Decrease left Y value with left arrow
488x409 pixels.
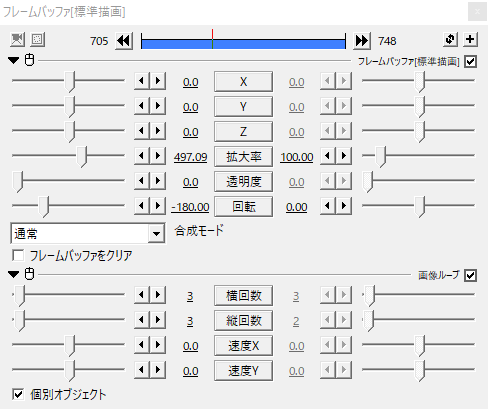pos(142,106)
